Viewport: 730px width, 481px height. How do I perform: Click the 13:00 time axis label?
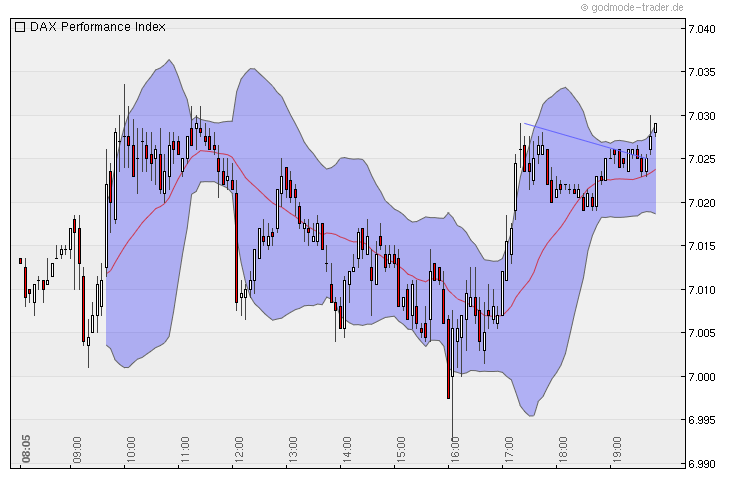[x=293, y=450]
